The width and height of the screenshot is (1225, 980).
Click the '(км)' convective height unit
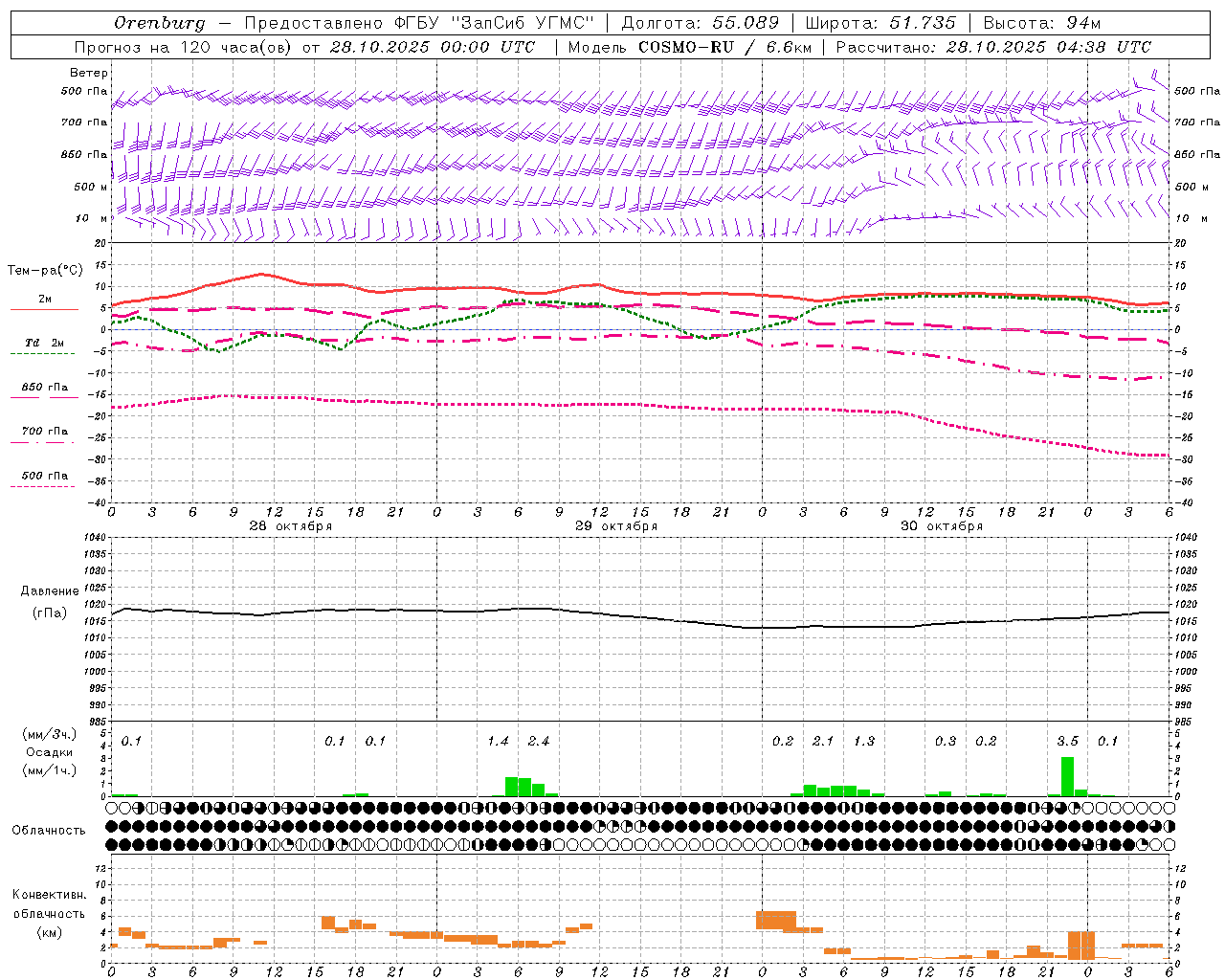pyautogui.click(x=49, y=932)
